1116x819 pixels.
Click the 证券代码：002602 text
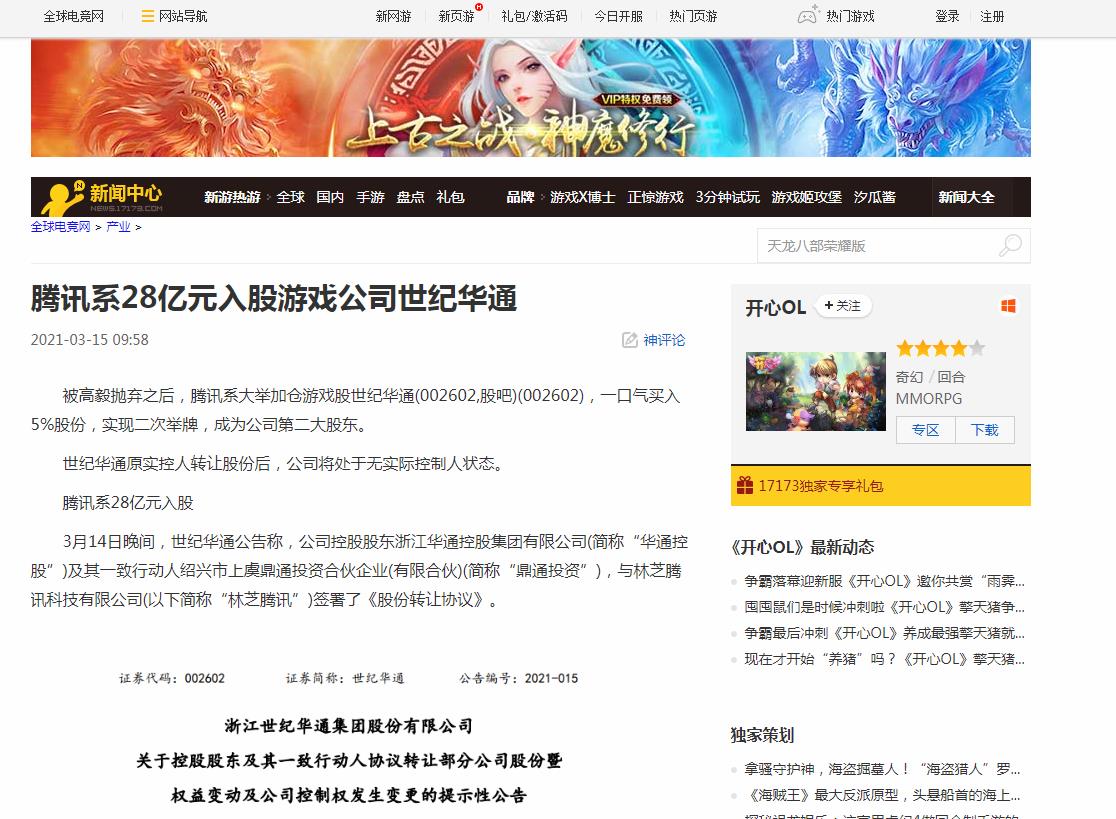172,679
